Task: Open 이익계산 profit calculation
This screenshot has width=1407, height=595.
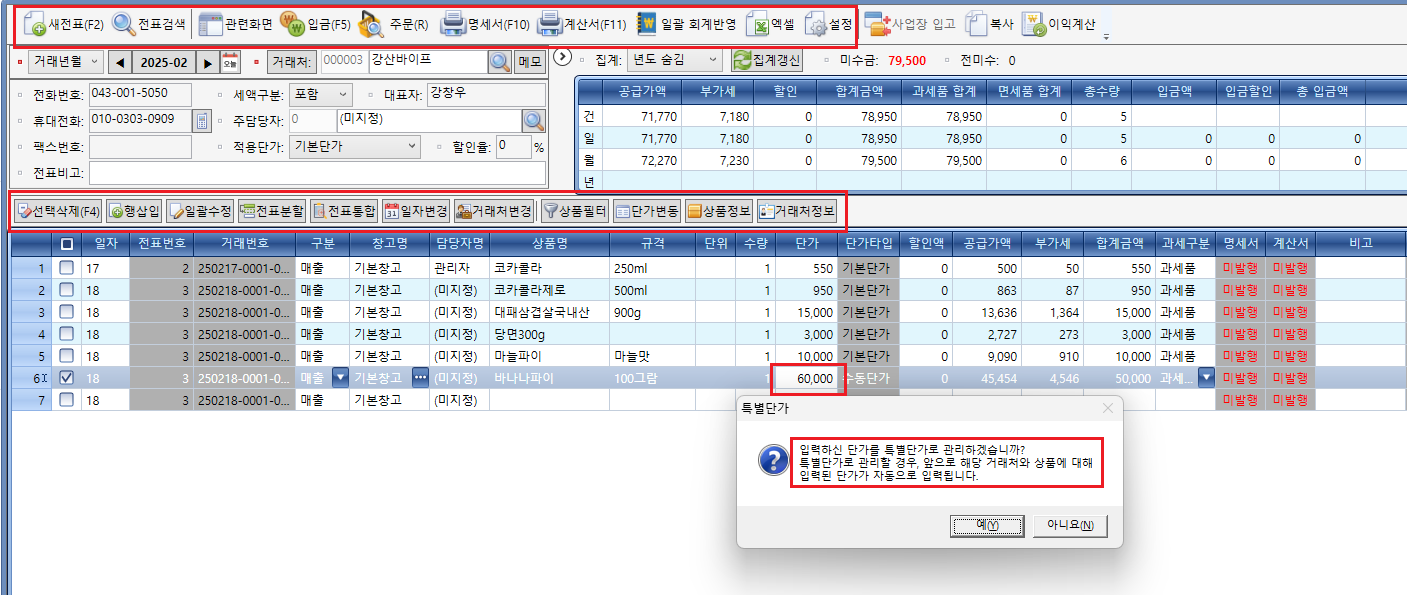Action: point(1059,23)
